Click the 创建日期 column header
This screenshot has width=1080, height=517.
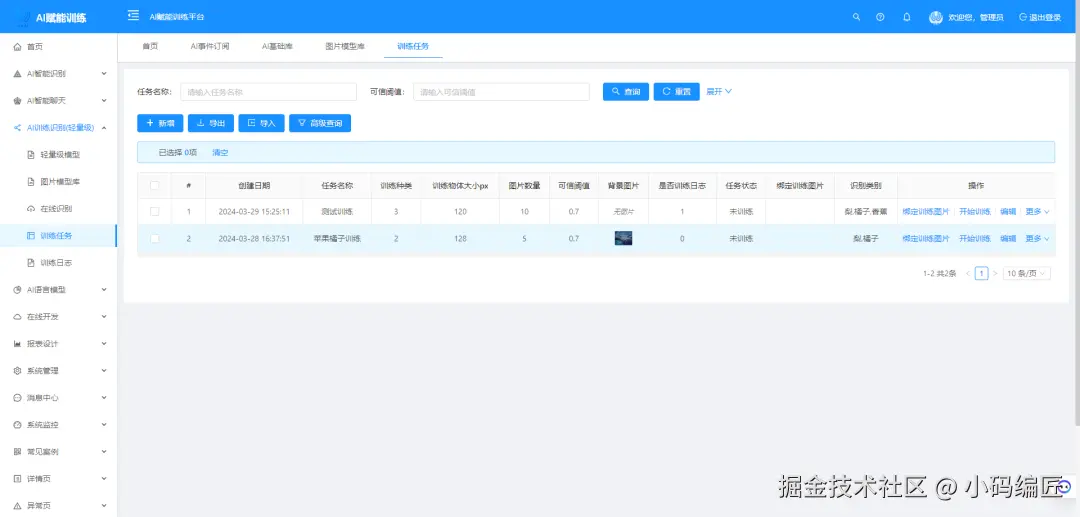coord(254,185)
